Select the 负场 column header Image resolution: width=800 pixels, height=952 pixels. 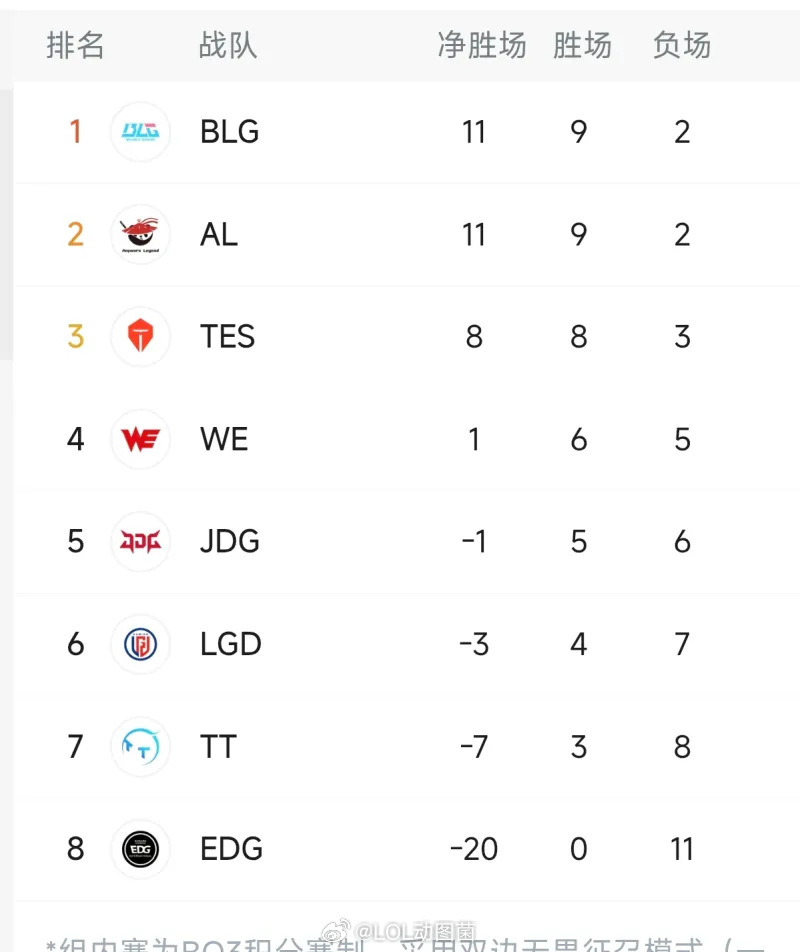[682, 46]
